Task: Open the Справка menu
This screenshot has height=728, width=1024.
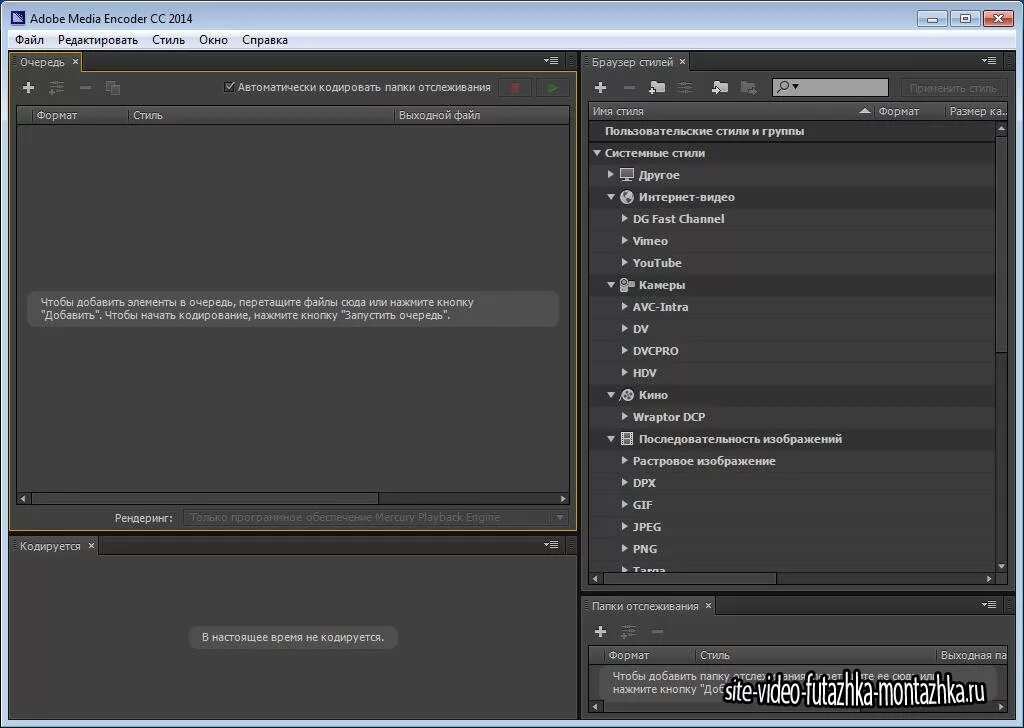Action: 264,40
